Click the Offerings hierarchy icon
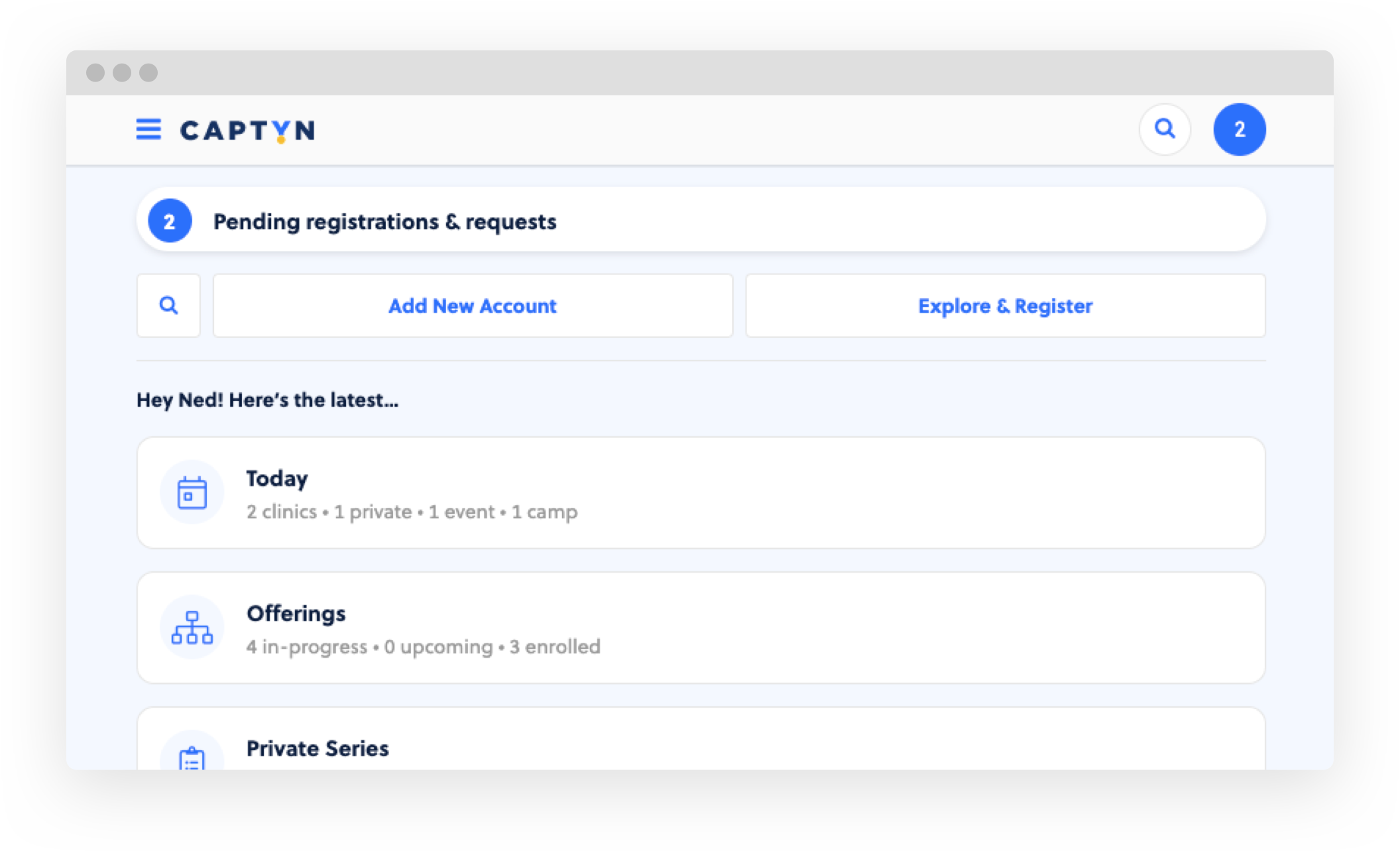Viewport: 1400px width, 851px height. (x=192, y=627)
